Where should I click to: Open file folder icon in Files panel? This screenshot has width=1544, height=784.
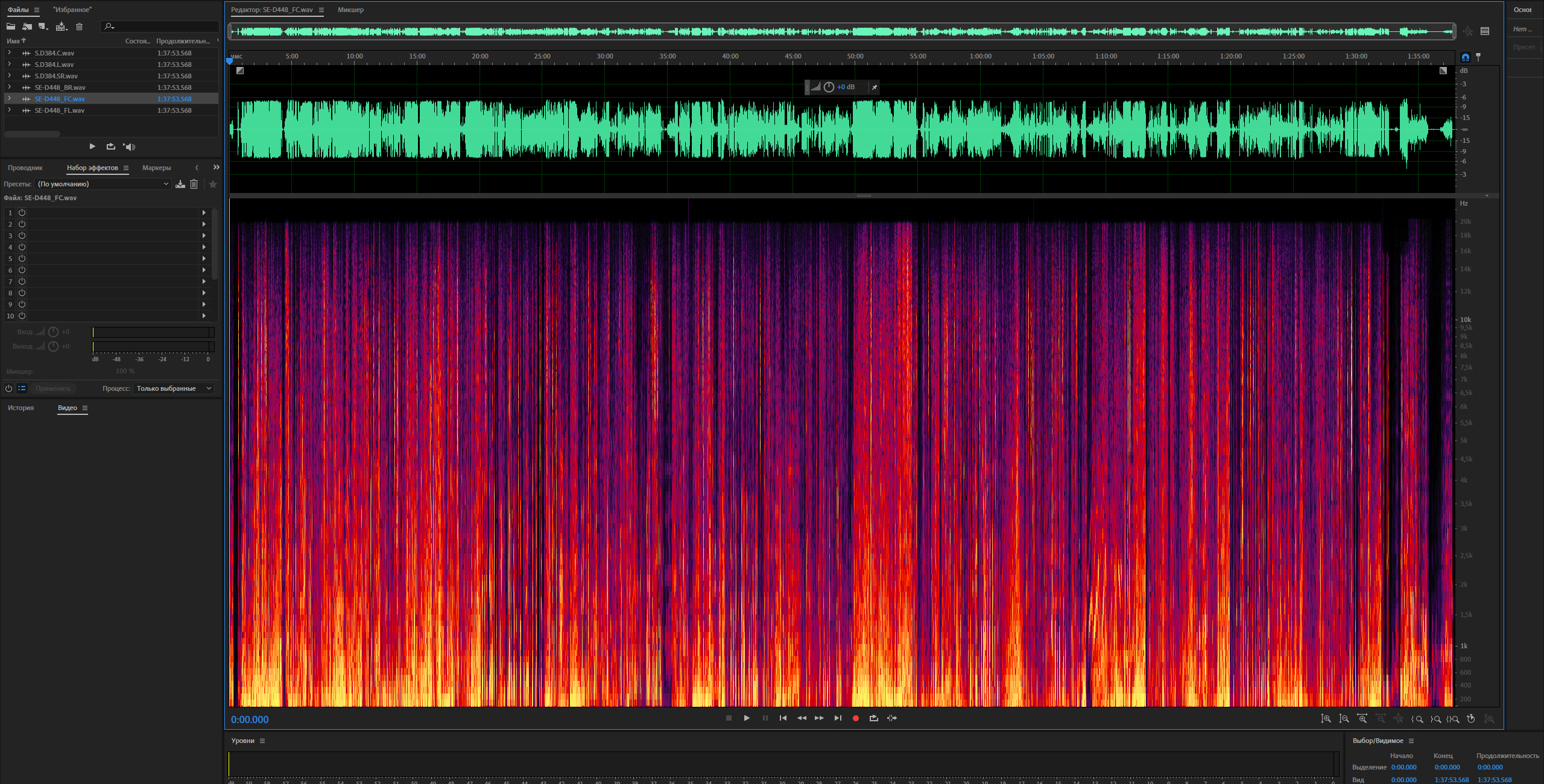(x=11, y=27)
